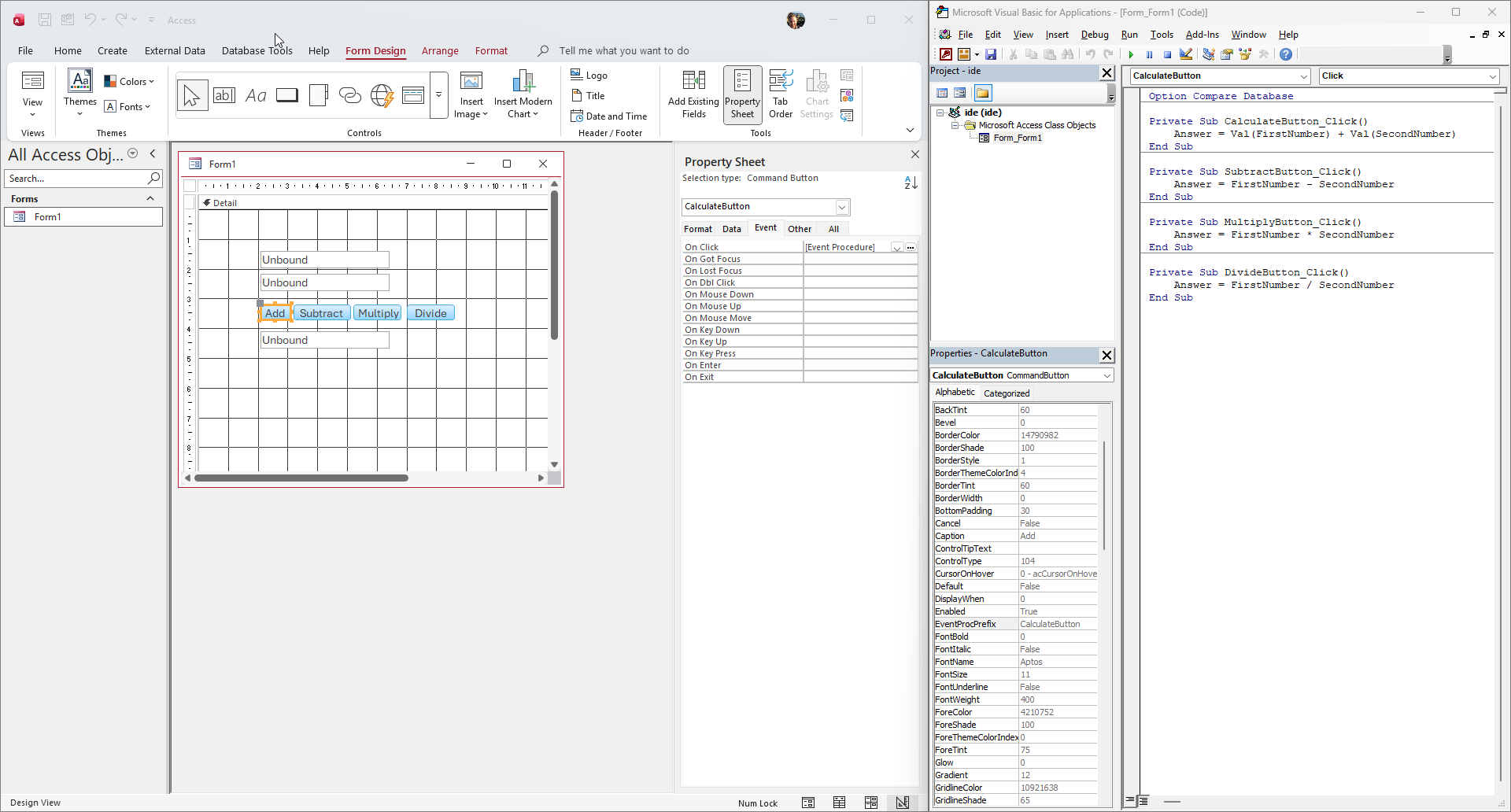Switch to the Arrange ribbon tab

440,51
